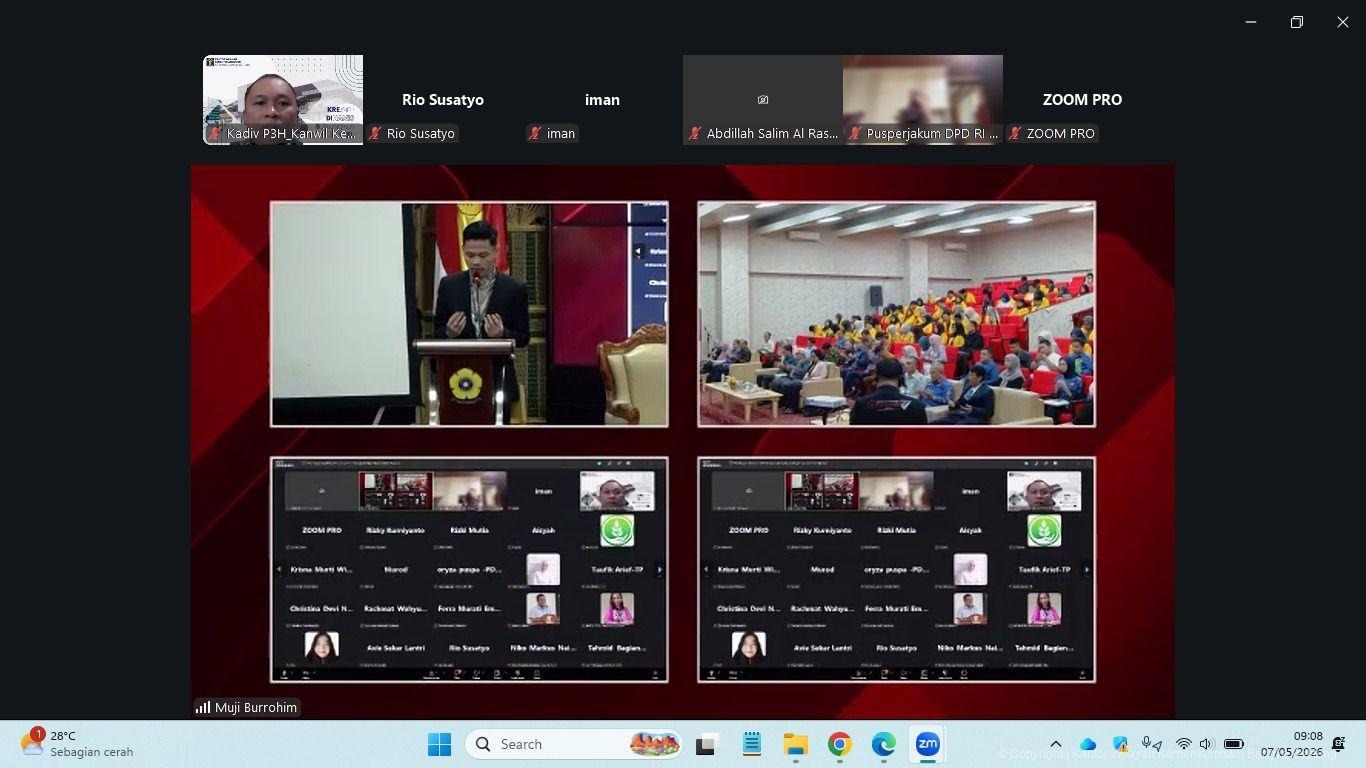Click the OneDrive cloud tray icon
1366x768 pixels.
1088,744
